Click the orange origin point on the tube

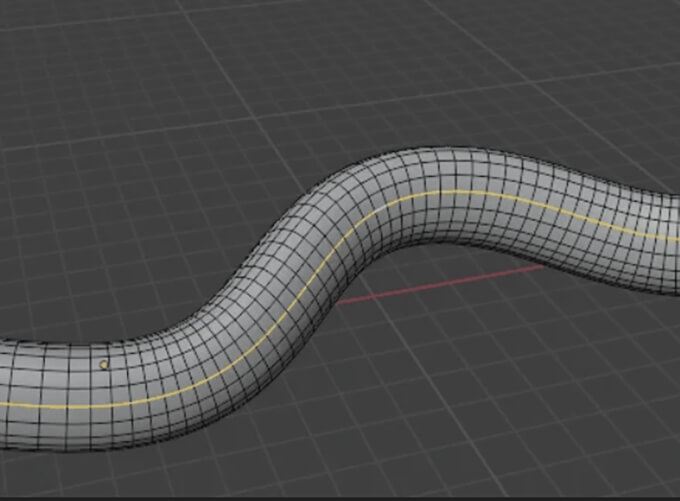click(x=104, y=365)
